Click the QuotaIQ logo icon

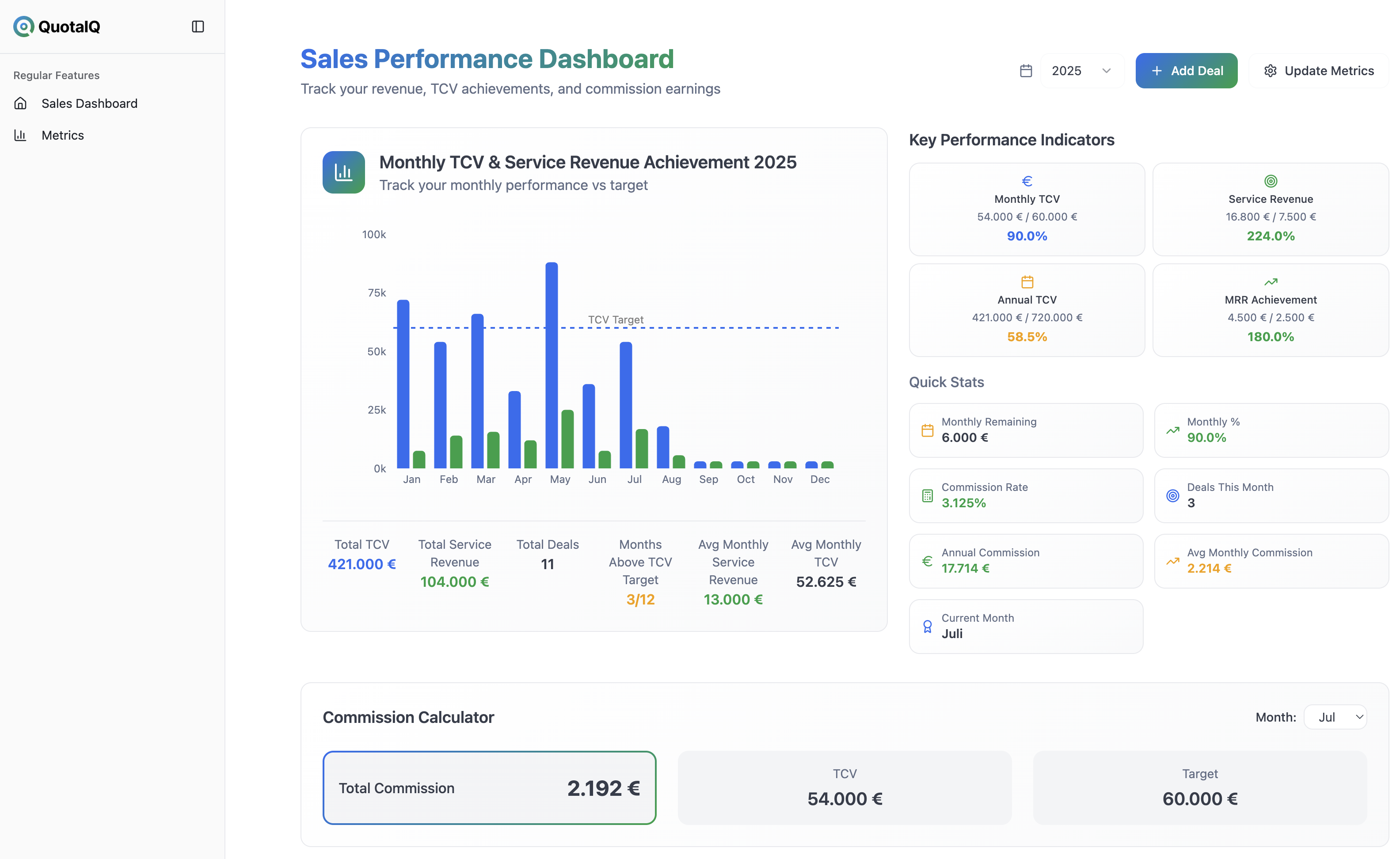coord(24,26)
